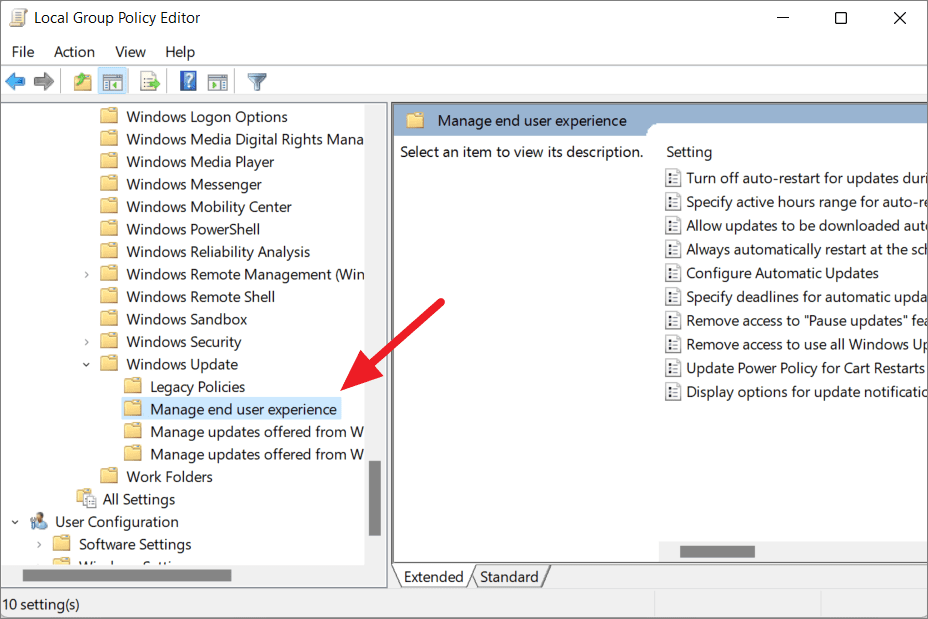
Task: Click the folder icon in Manage end user experience header
Action: (415, 120)
